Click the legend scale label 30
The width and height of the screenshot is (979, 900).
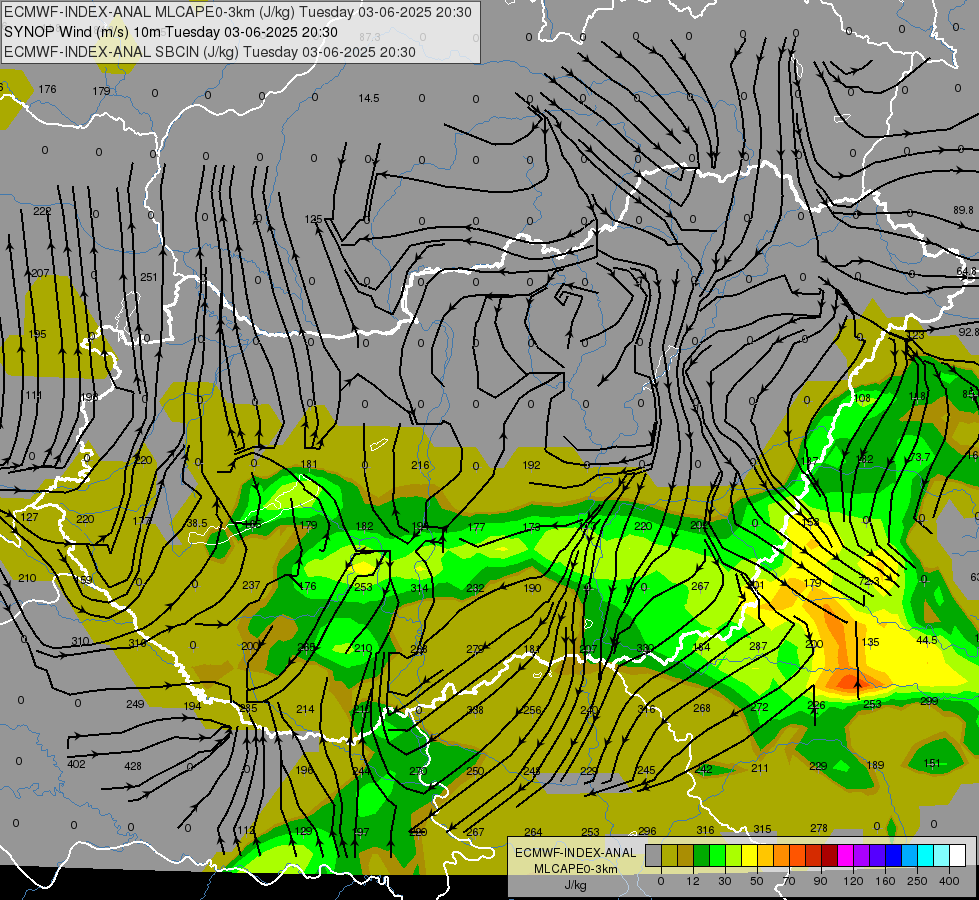tap(725, 881)
